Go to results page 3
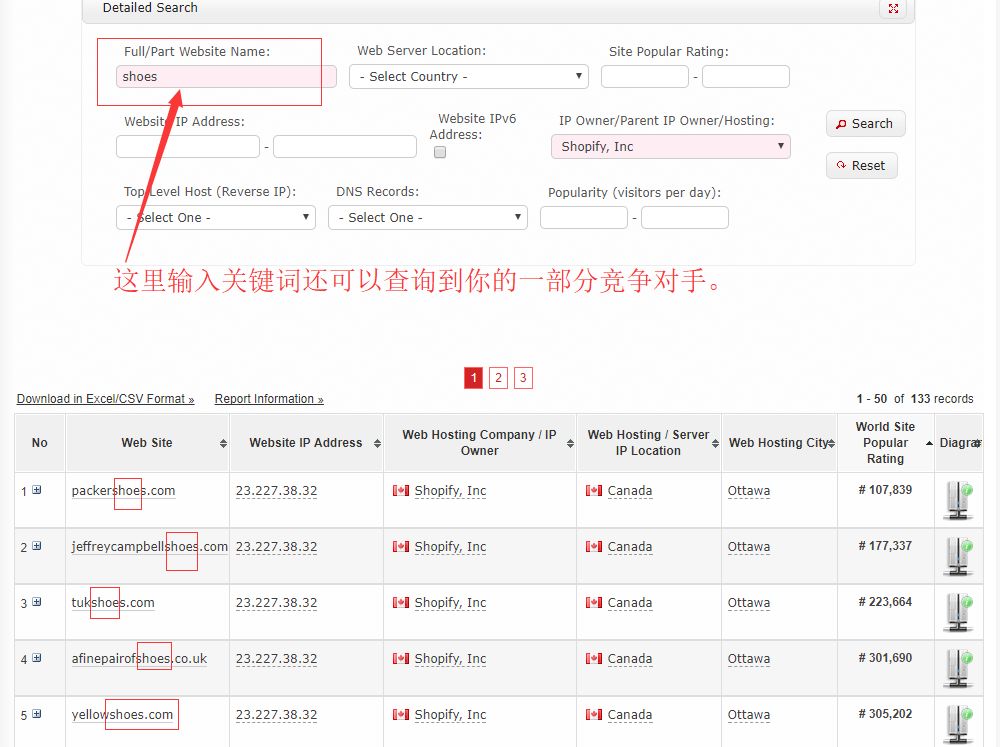 coord(523,378)
